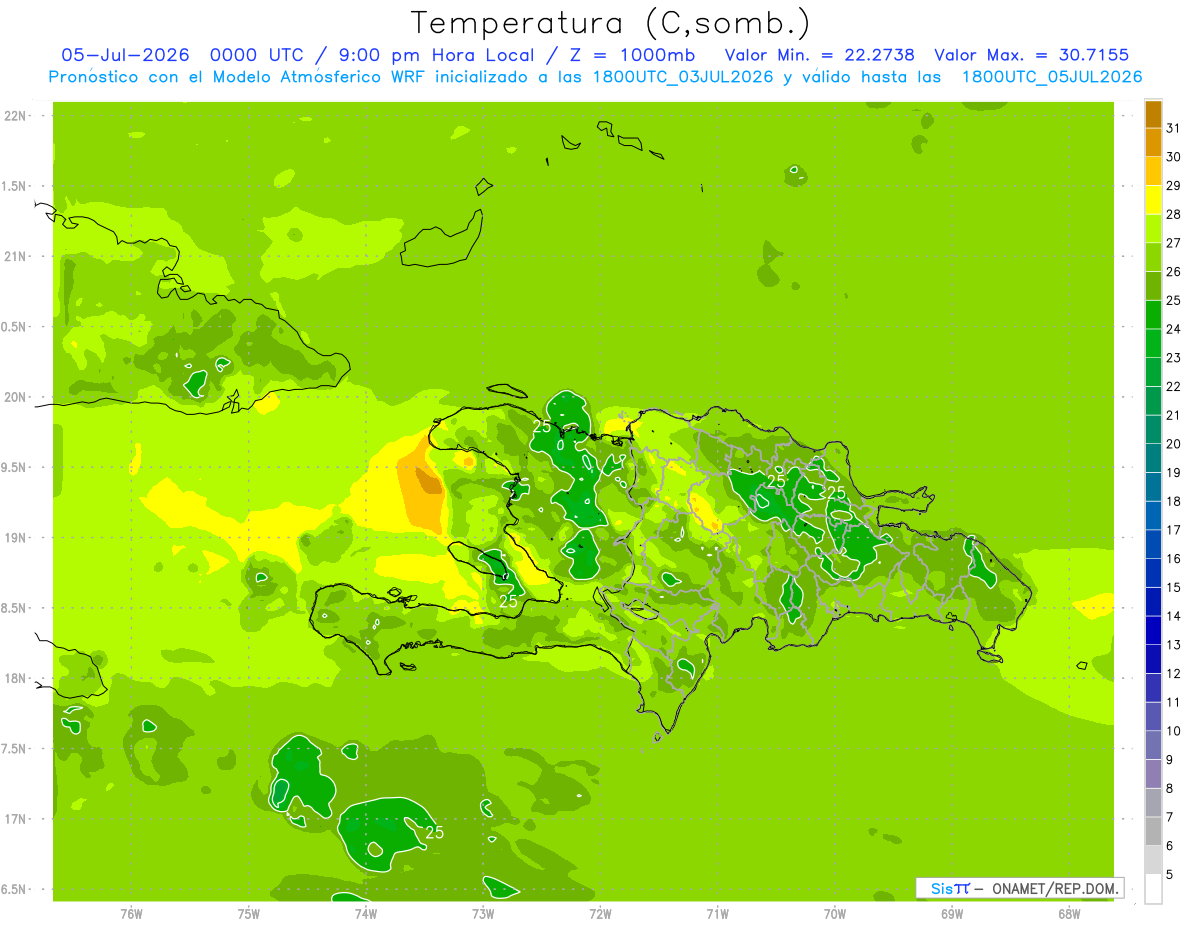Click the legend value "23"
Viewport: 1200px width, 927px height.
[1174, 358]
